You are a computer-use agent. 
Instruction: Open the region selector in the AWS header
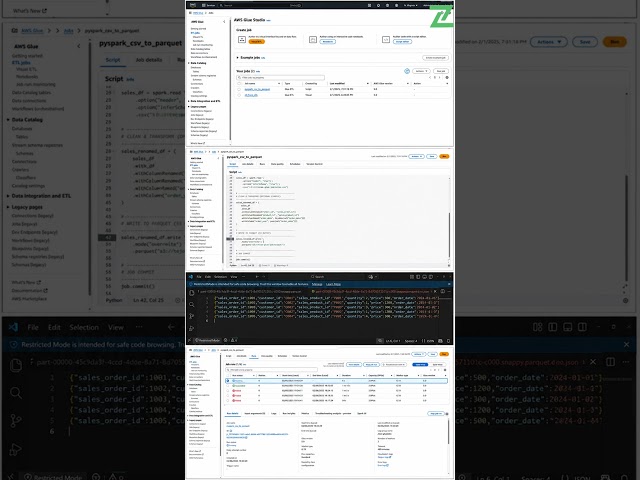410,5
